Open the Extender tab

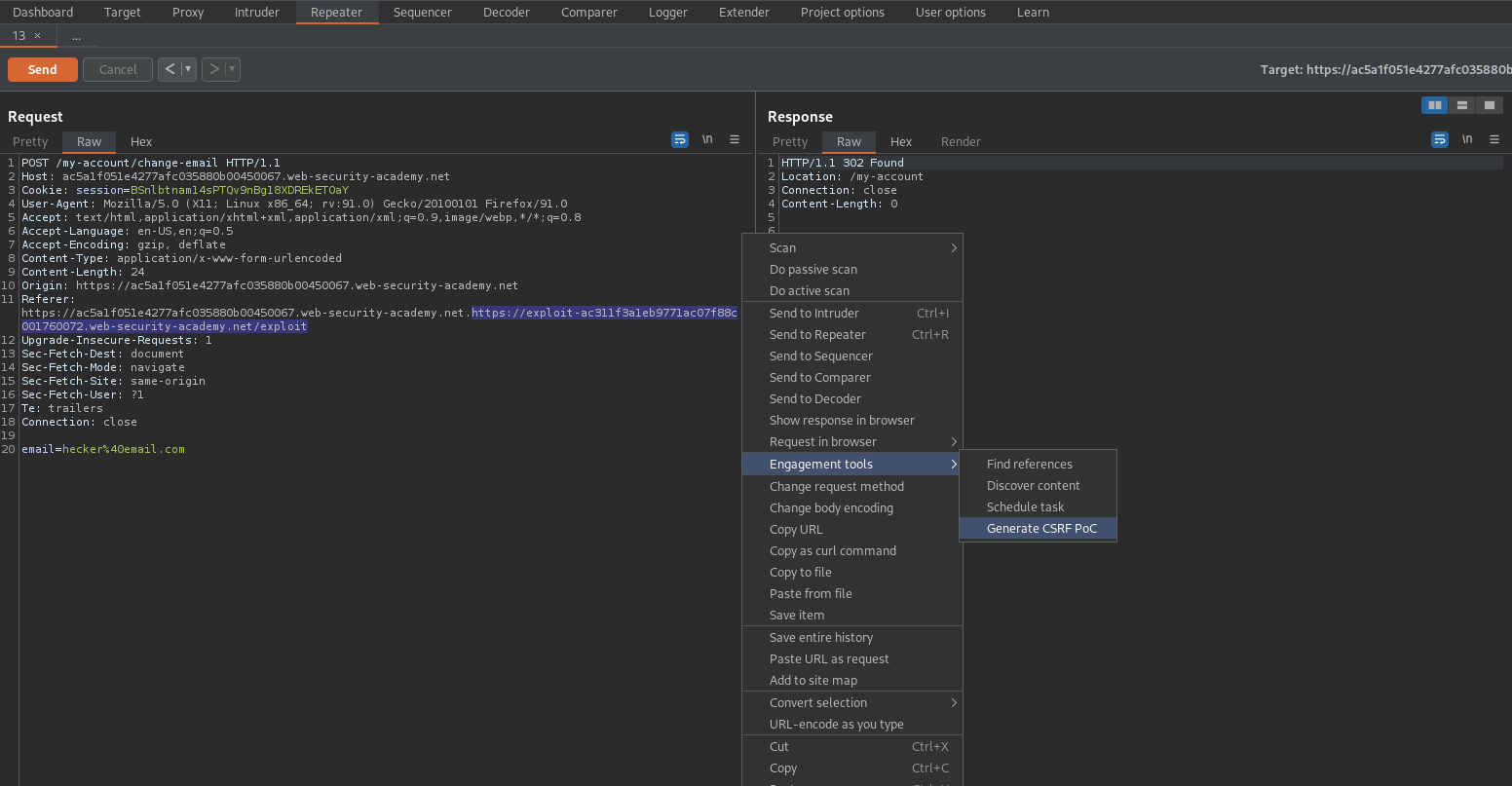pos(744,12)
